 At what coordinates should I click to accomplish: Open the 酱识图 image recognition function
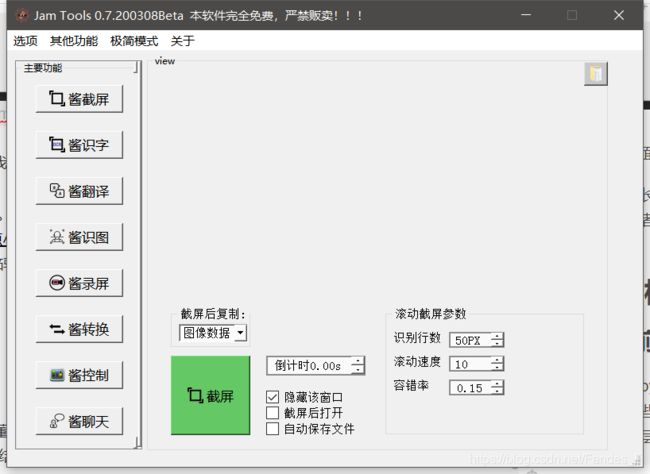coord(79,237)
